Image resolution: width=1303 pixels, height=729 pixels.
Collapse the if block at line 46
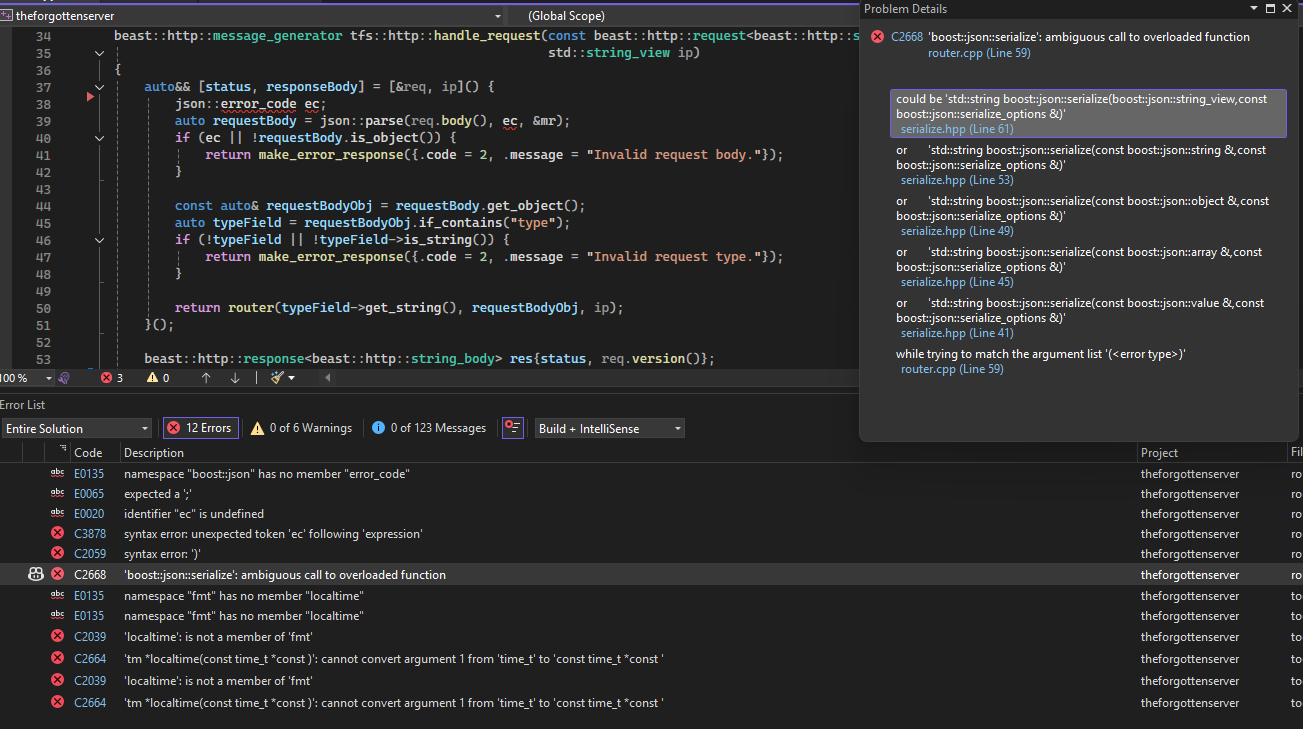click(100, 240)
